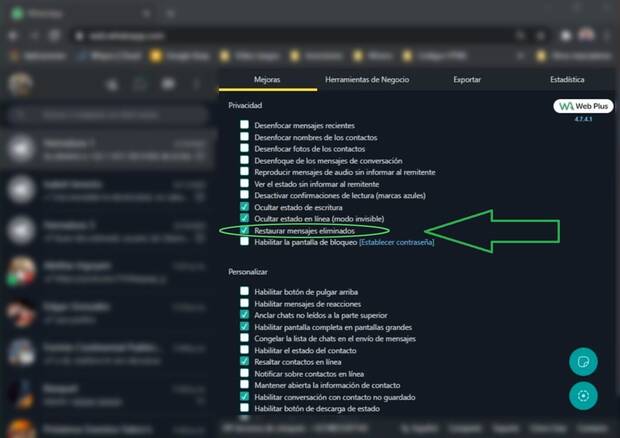Image resolution: width=620 pixels, height=438 pixels.
Task: Click the browser back arrow
Action: click(x=13, y=36)
